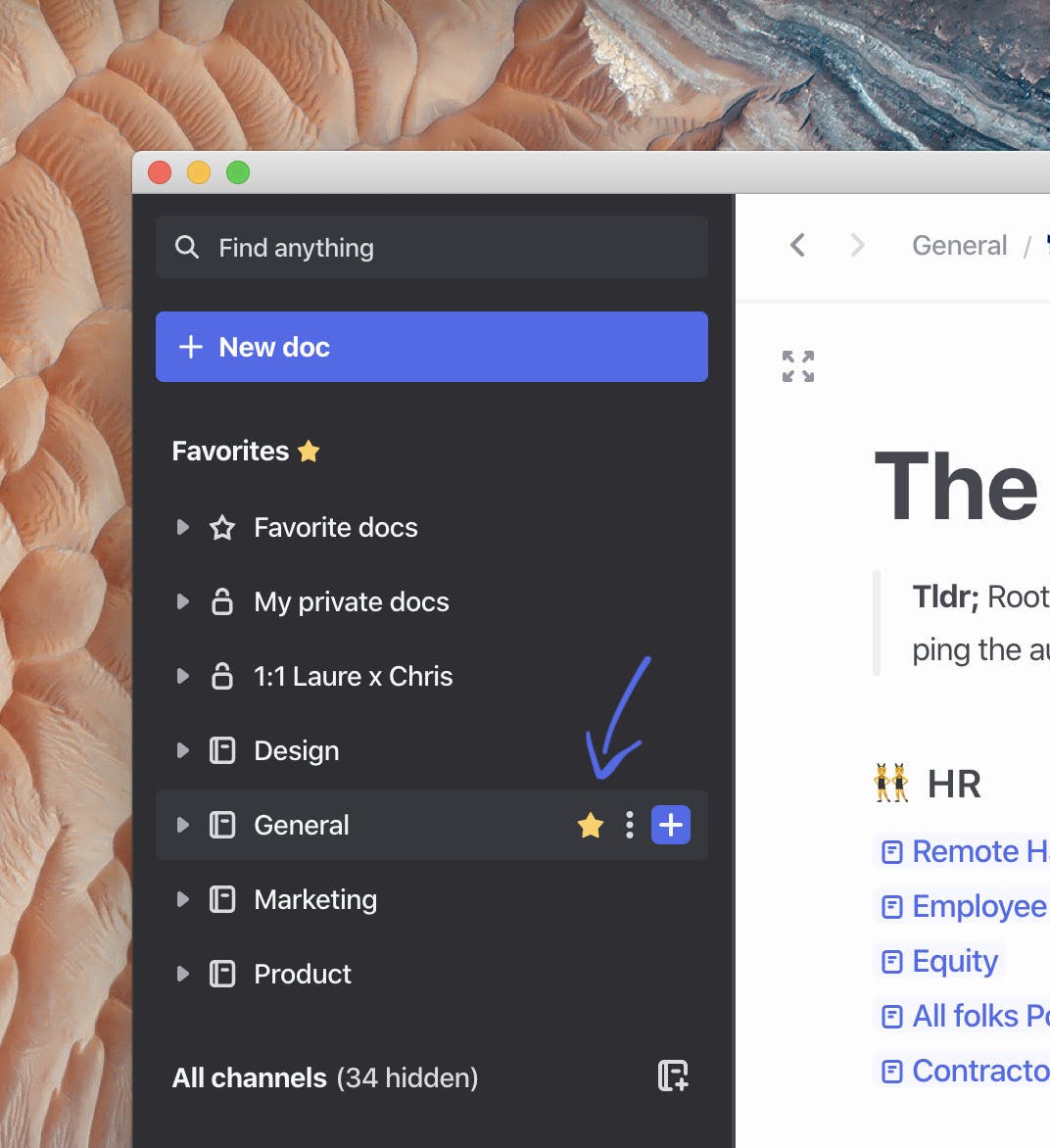This screenshot has width=1050, height=1148.
Task: Open the Equity document link
Action: click(955, 961)
